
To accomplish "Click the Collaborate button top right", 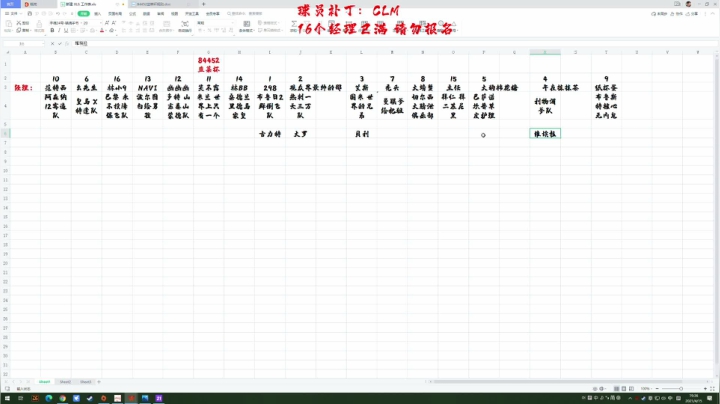I will pyautogui.click(x=677, y=14).
